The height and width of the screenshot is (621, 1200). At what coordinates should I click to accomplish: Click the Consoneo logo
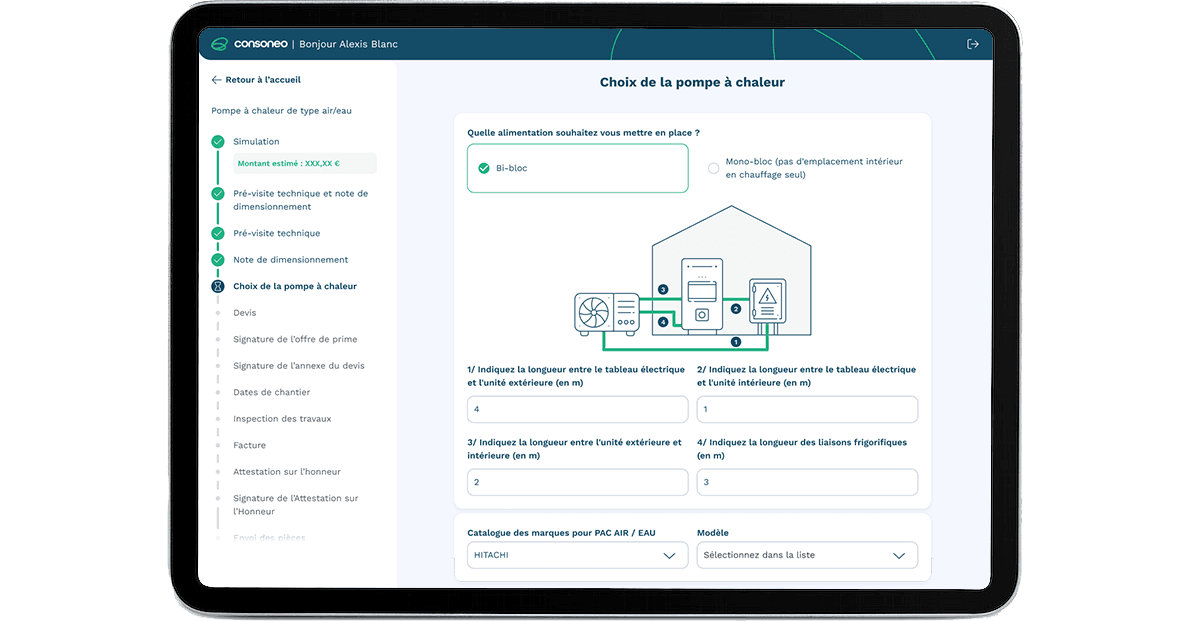coord(250,44)
